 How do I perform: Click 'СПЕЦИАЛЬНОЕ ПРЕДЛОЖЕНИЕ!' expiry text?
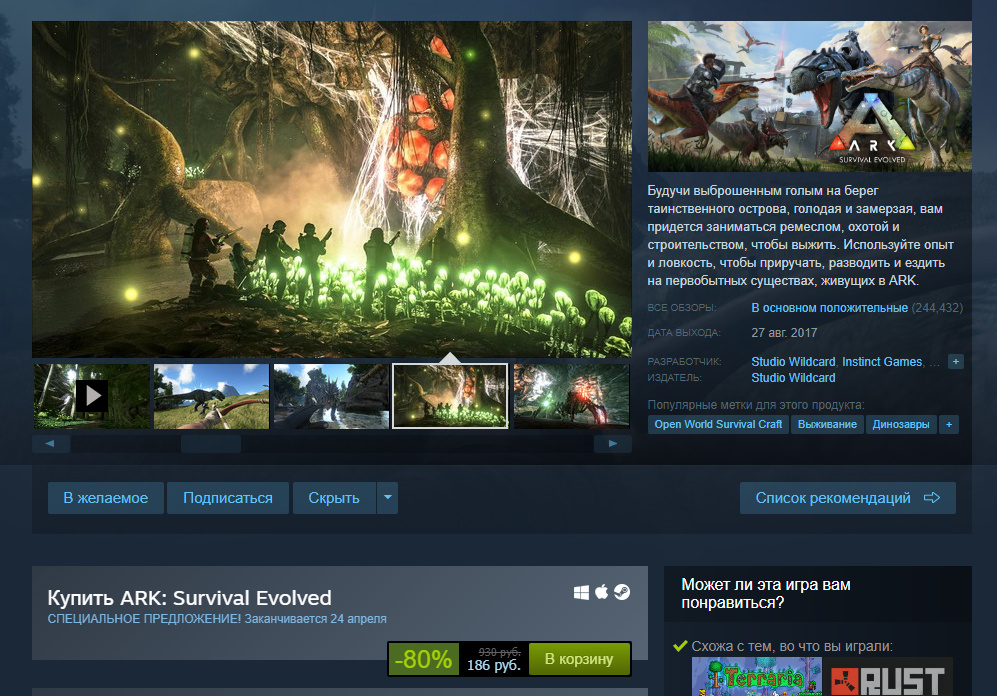(217, 619)
